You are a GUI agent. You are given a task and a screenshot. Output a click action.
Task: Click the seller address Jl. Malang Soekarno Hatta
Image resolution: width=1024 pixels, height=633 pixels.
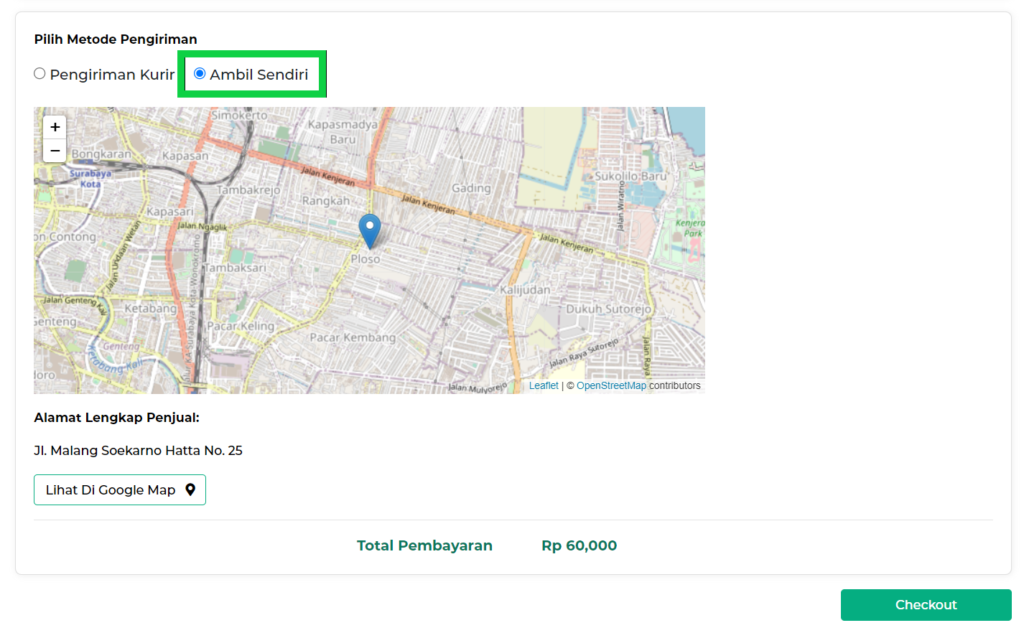click(138, 451)
